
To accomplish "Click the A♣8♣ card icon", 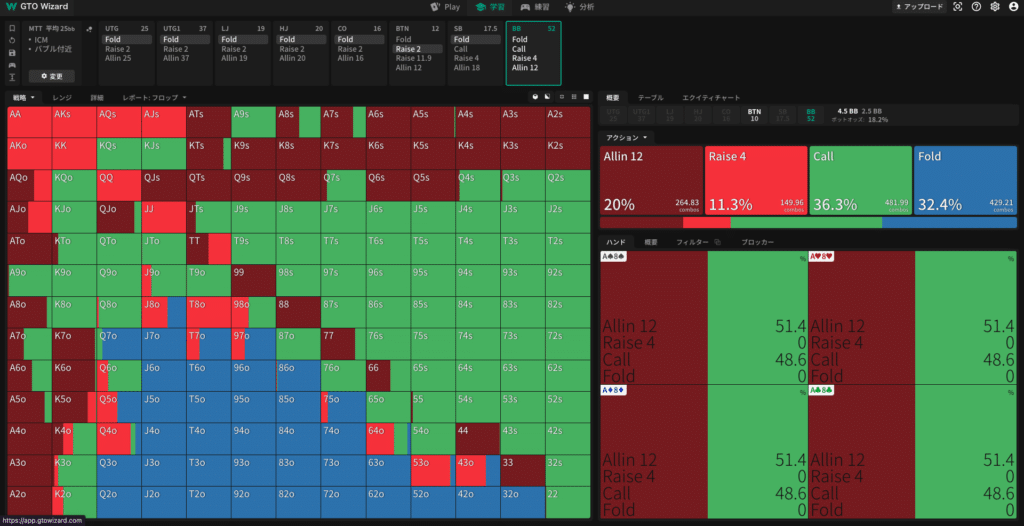I will pyautogui.click(x=822, y=390).
